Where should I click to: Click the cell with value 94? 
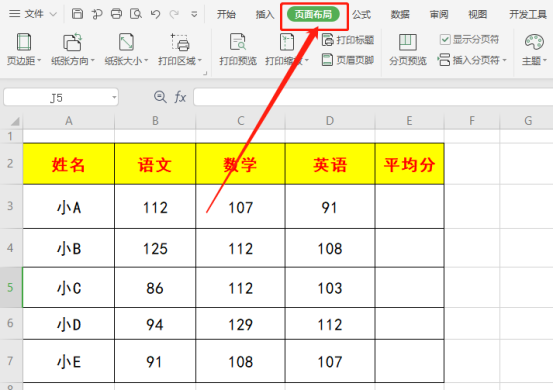pyautogui.click(x=155, y=324)
